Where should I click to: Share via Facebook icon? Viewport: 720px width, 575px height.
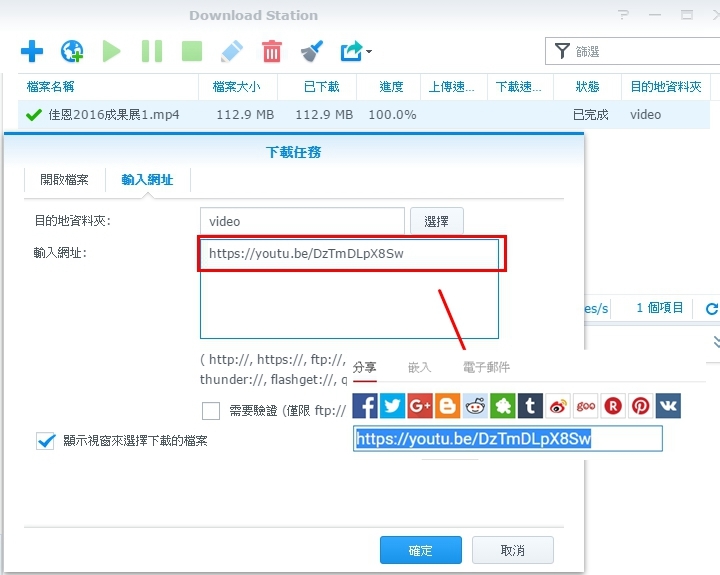click(x=365, y=406)
